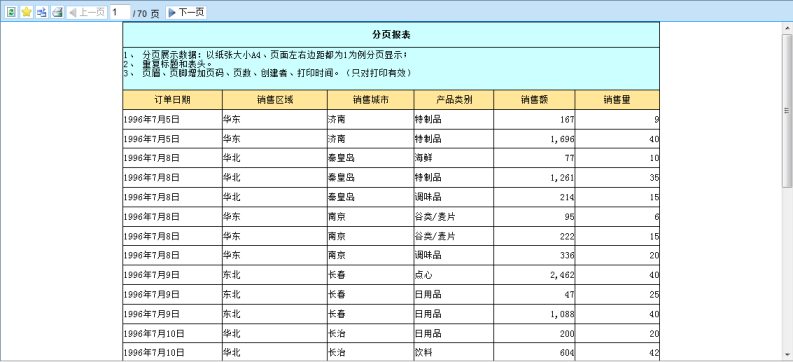The width and height of the screenshot is (793, 362).
Task: Go to next page with 下一页
Action: 186,13
